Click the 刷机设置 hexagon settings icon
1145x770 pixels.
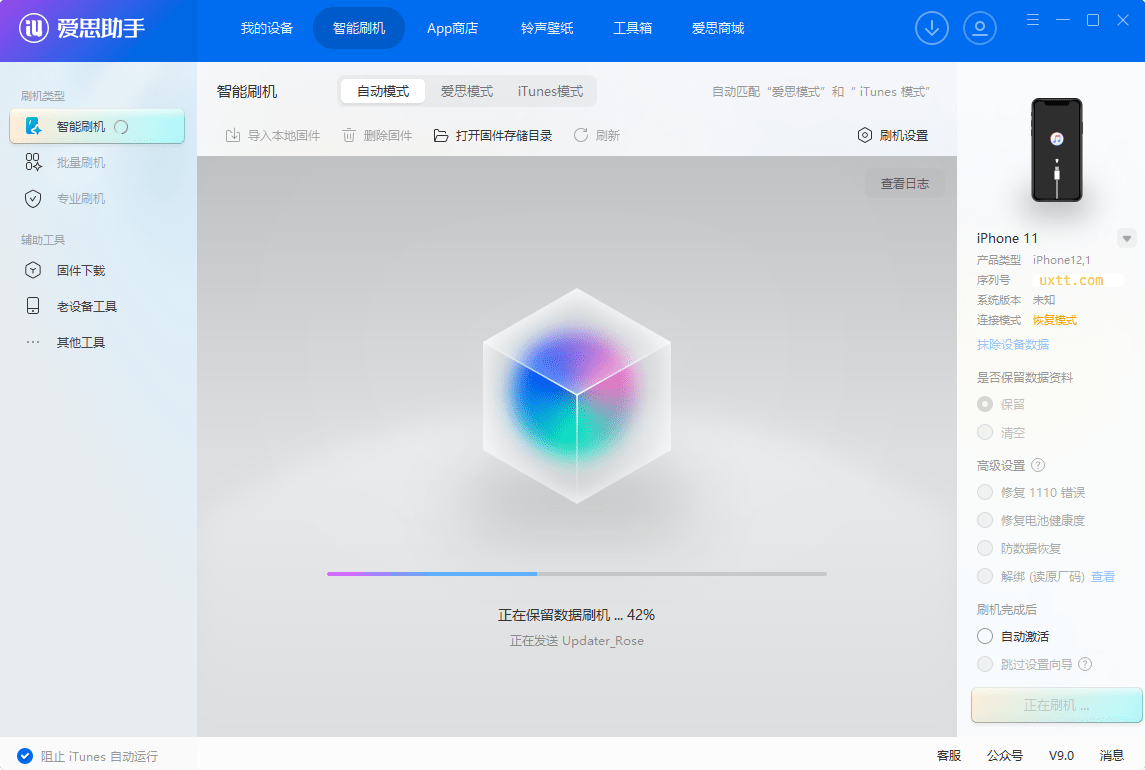[865, 135]
